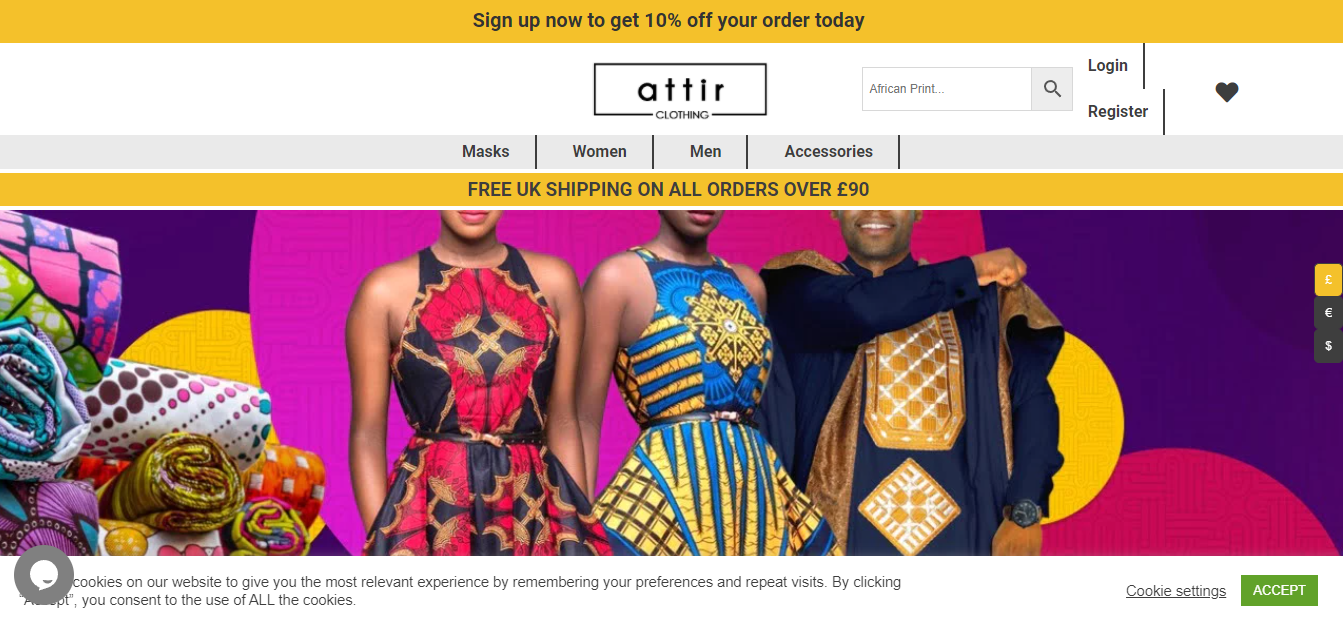
Task: Open the Register link
Action: click(1118, 112)
